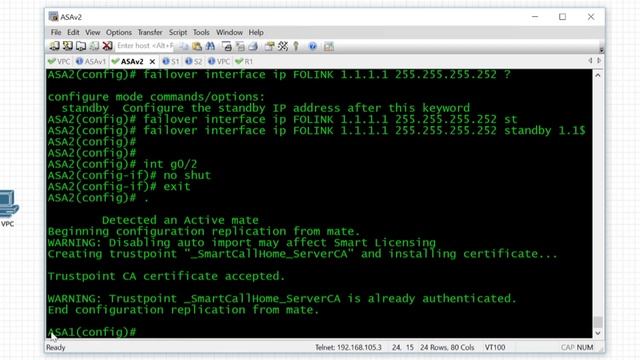This screenshot has width=640, height=360.
Task: Expand the toolbar overflow chevron
Action: point(601,49)
